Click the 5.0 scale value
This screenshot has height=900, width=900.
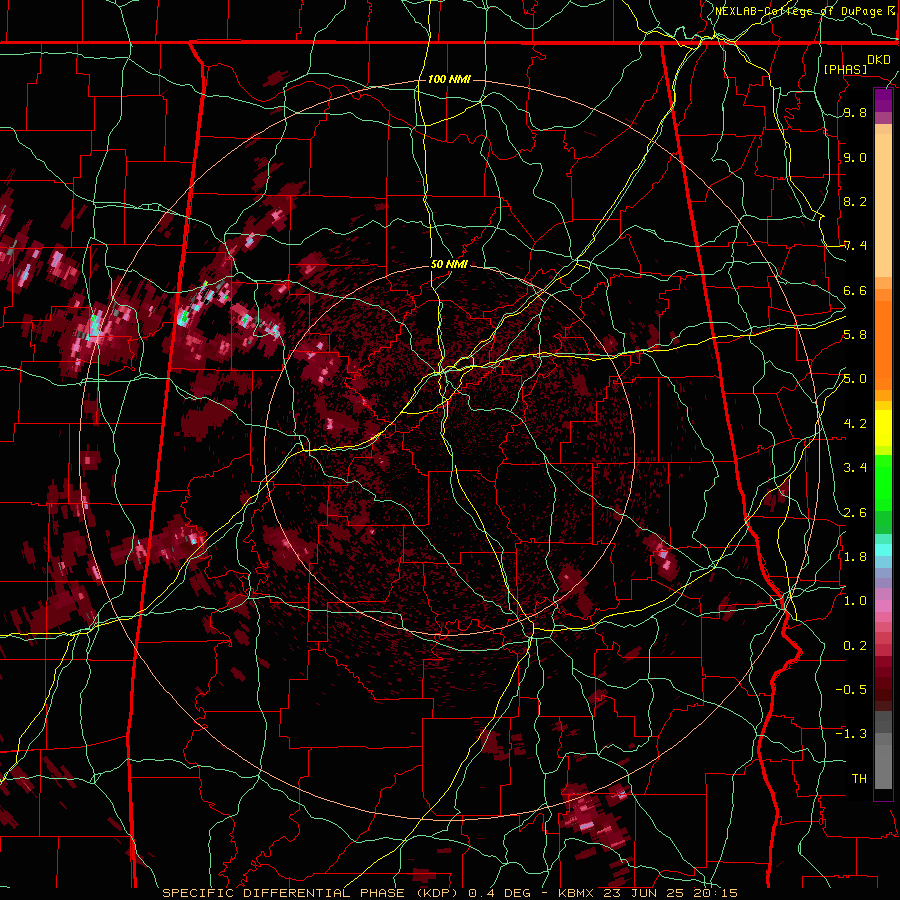(x=855, y=379)
